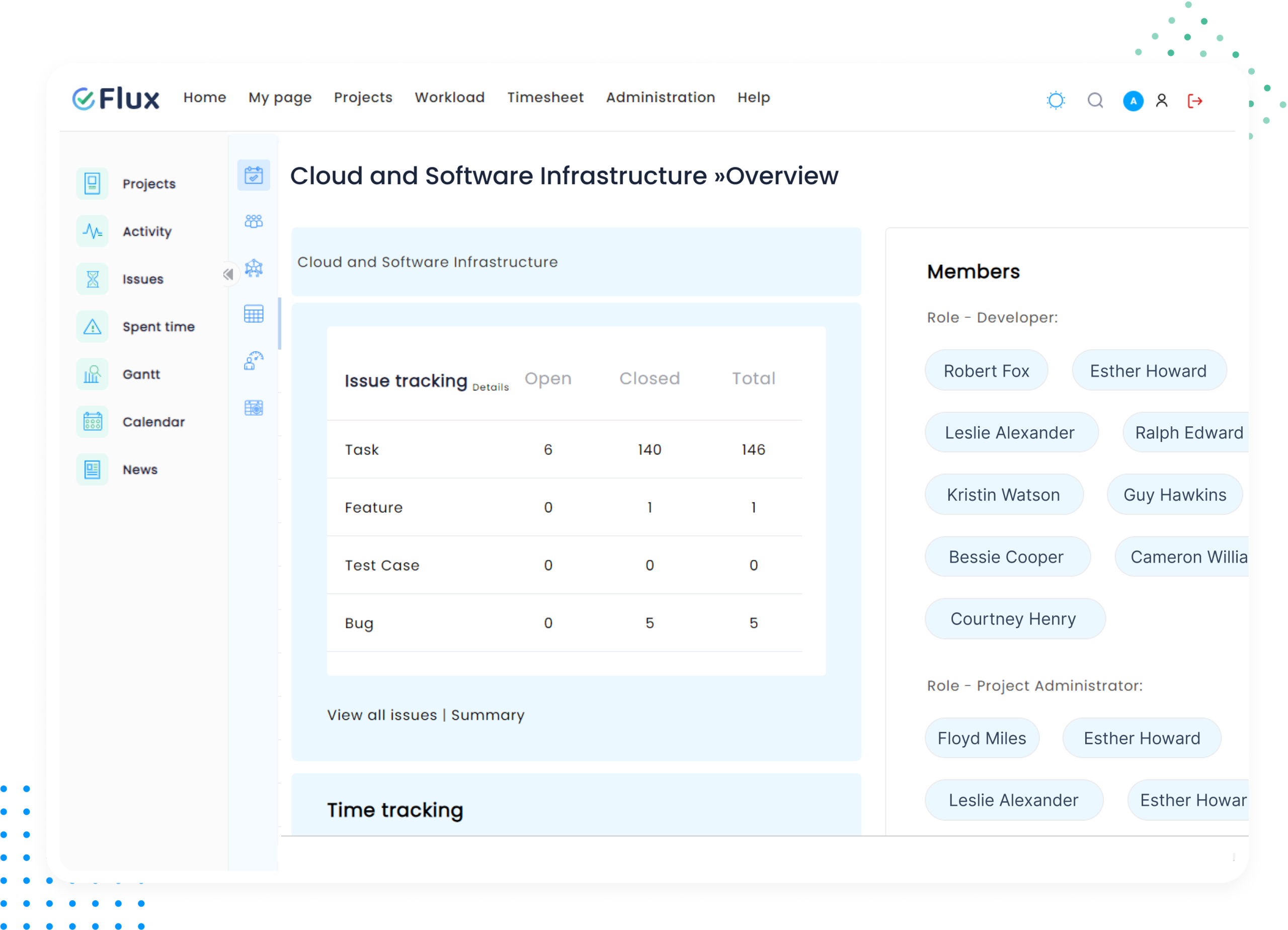Open Spent time in the sidebar
This screenshot has height=930, width=1288.
(158, 327)
